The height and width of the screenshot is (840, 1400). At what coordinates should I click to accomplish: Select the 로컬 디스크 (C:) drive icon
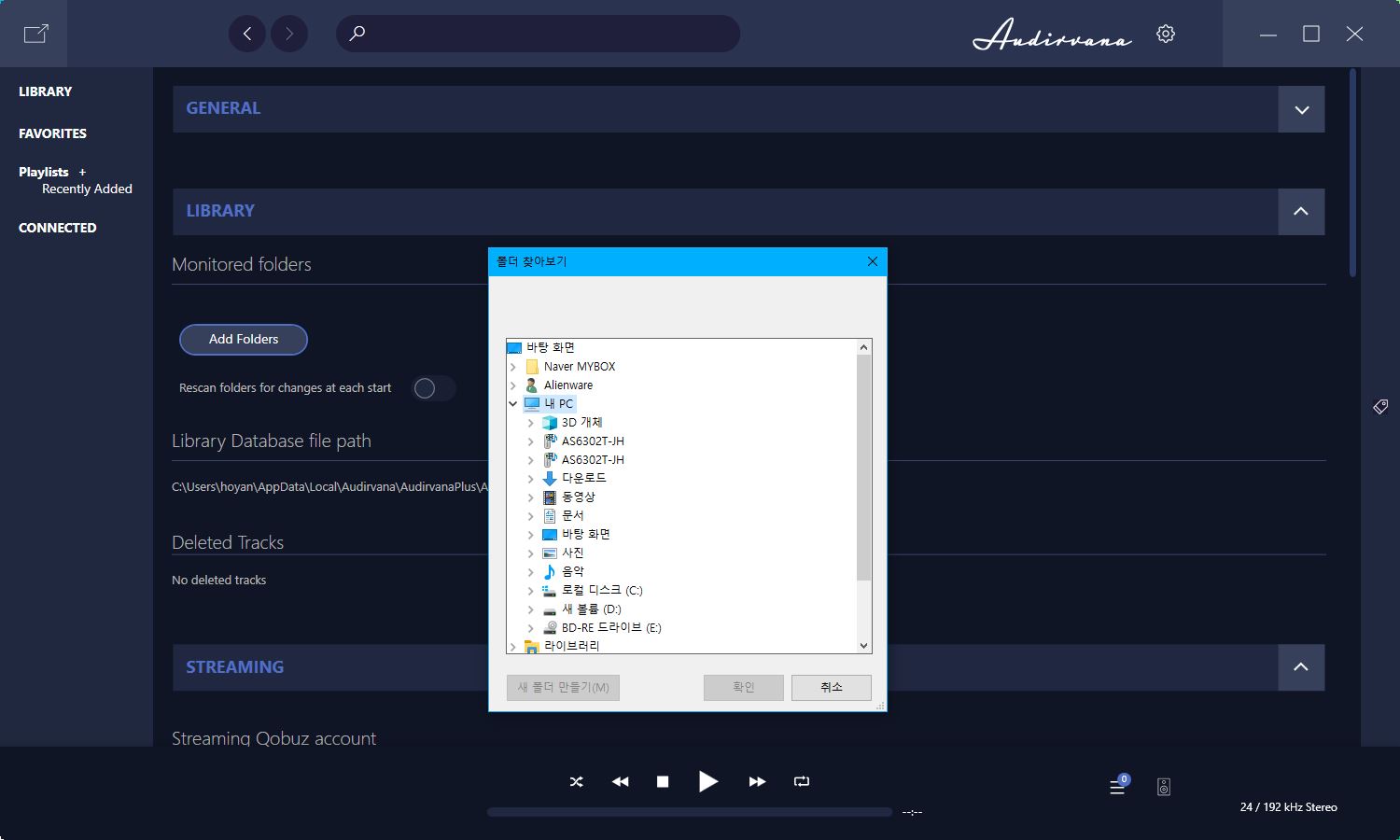[x=550, y=590]
